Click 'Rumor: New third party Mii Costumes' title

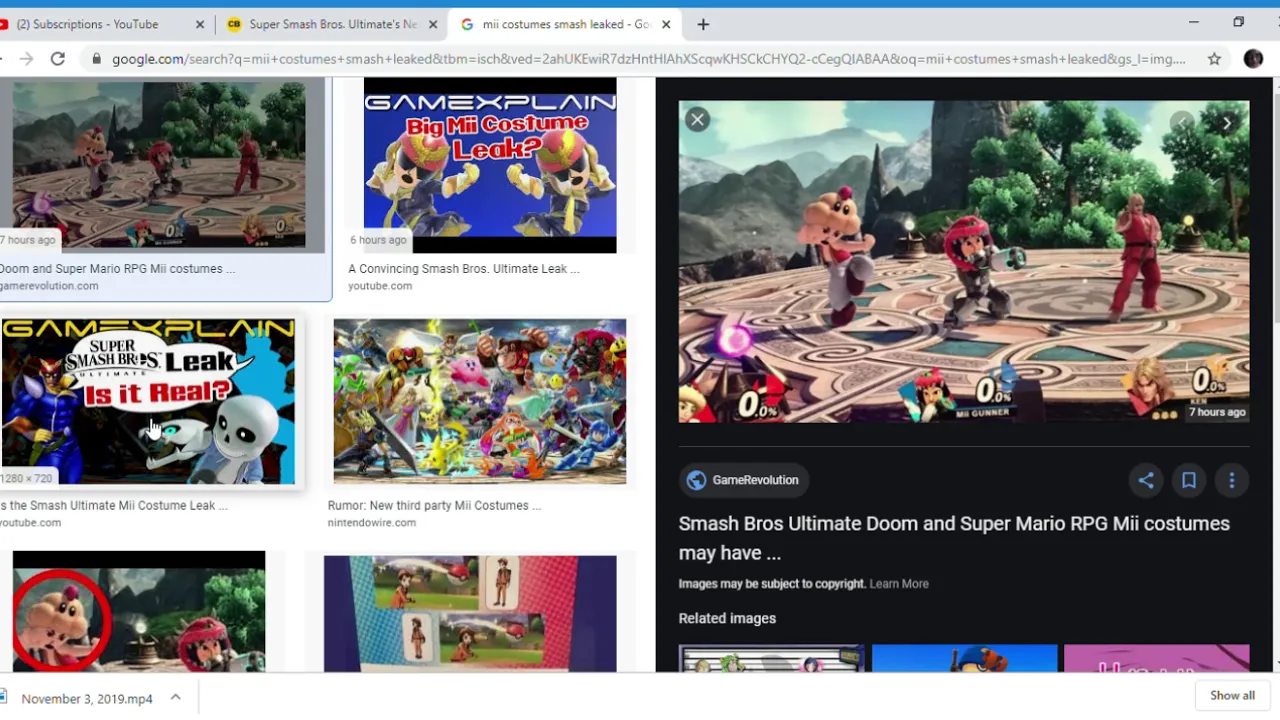click(x=434, y=506)
